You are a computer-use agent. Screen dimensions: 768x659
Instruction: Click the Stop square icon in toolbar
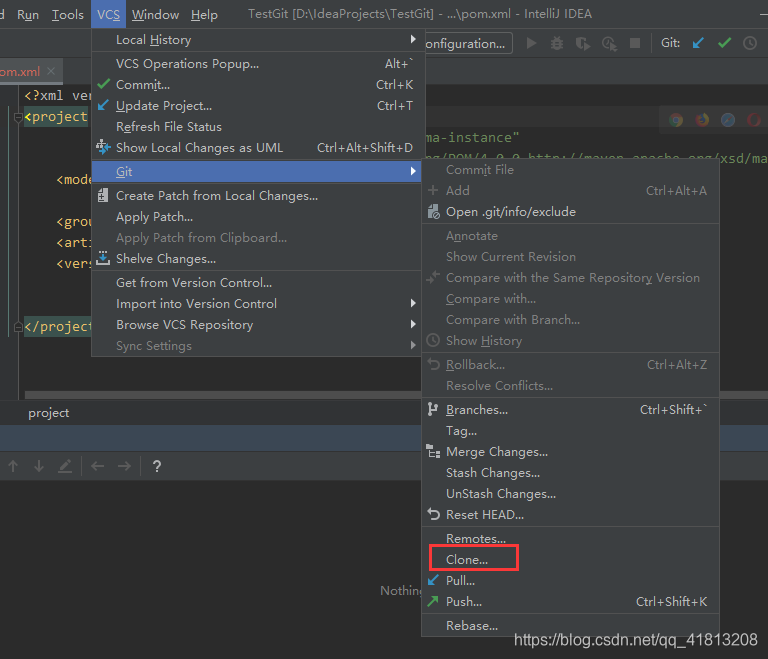[635, 43]
